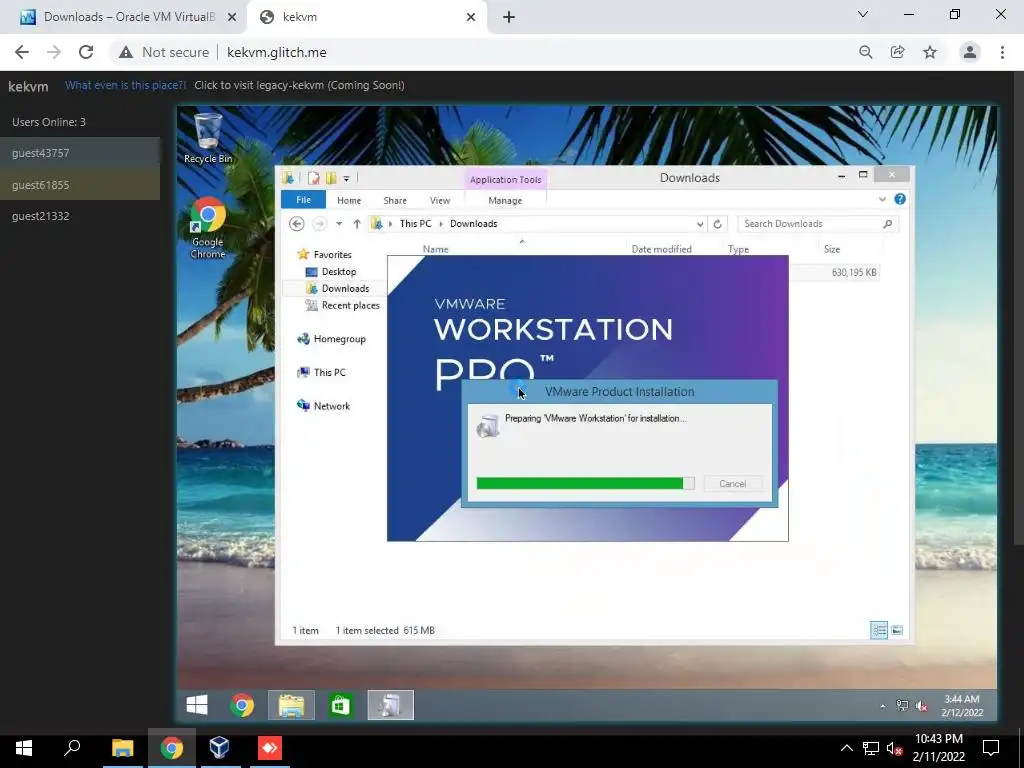The height and width of the screenshot is (768, 1024).
Task: Show hidden icons in host system tray
Action: pos(847,748)
